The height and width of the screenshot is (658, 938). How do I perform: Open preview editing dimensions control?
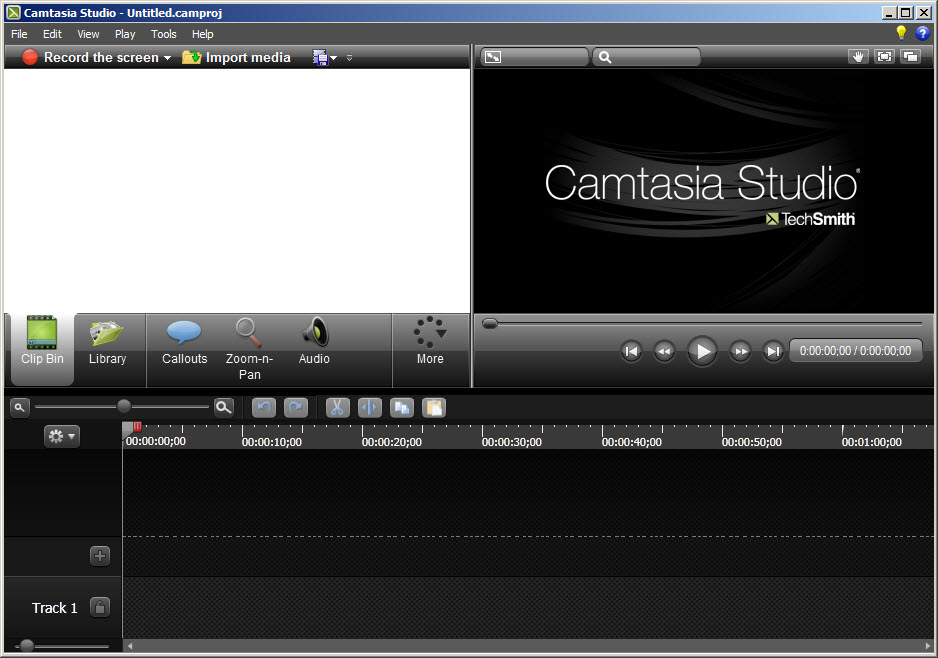pos(534,57)
